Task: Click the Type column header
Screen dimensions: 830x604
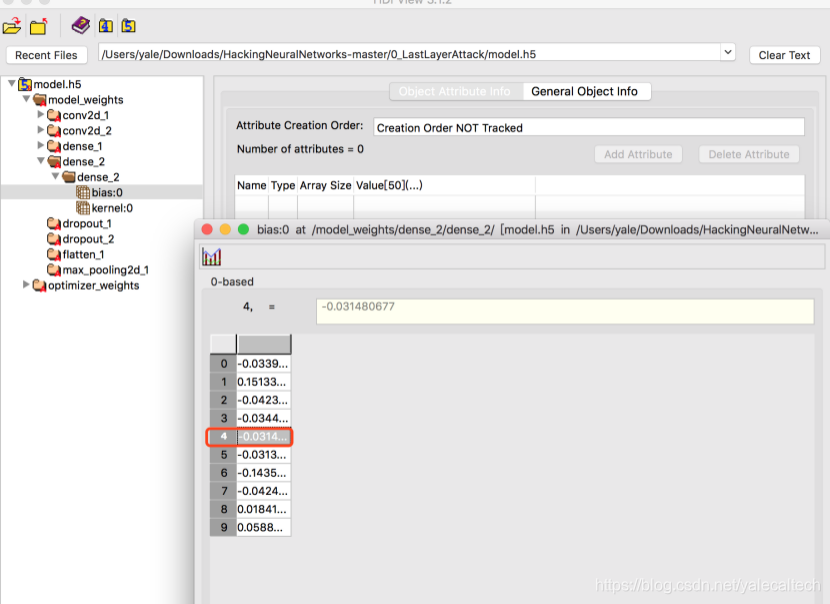Action: point(283,185)
